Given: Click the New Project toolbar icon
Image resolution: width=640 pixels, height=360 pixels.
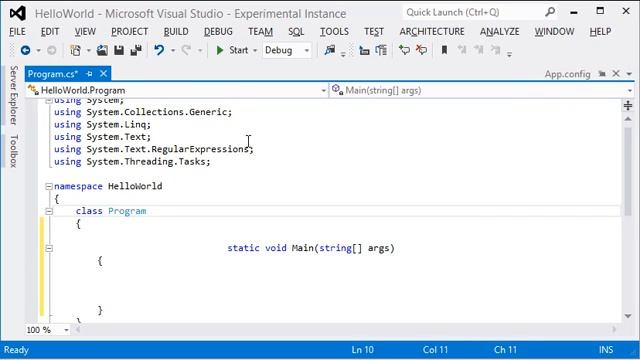Looking at the screenshot, I should tap(76, 50).
